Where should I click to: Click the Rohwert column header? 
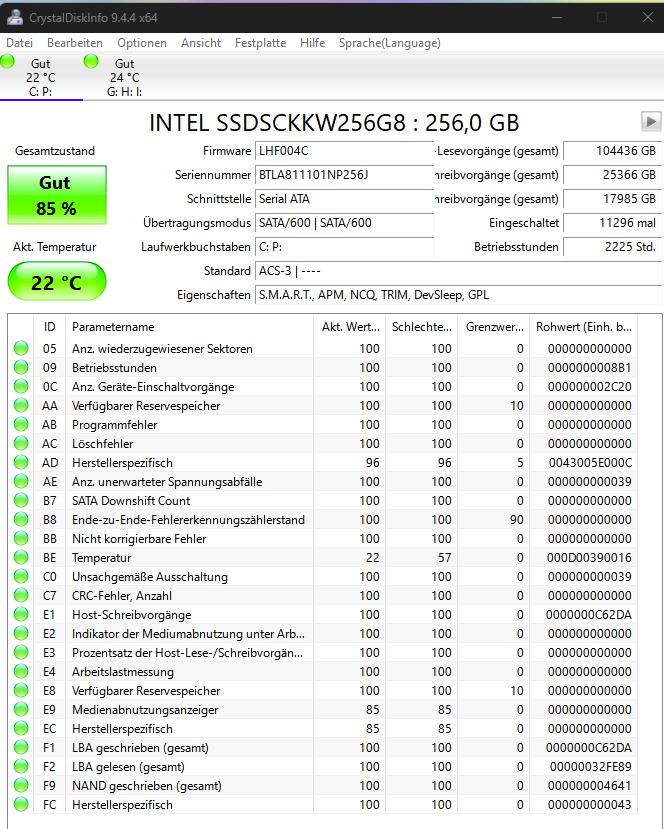[584, 327]
